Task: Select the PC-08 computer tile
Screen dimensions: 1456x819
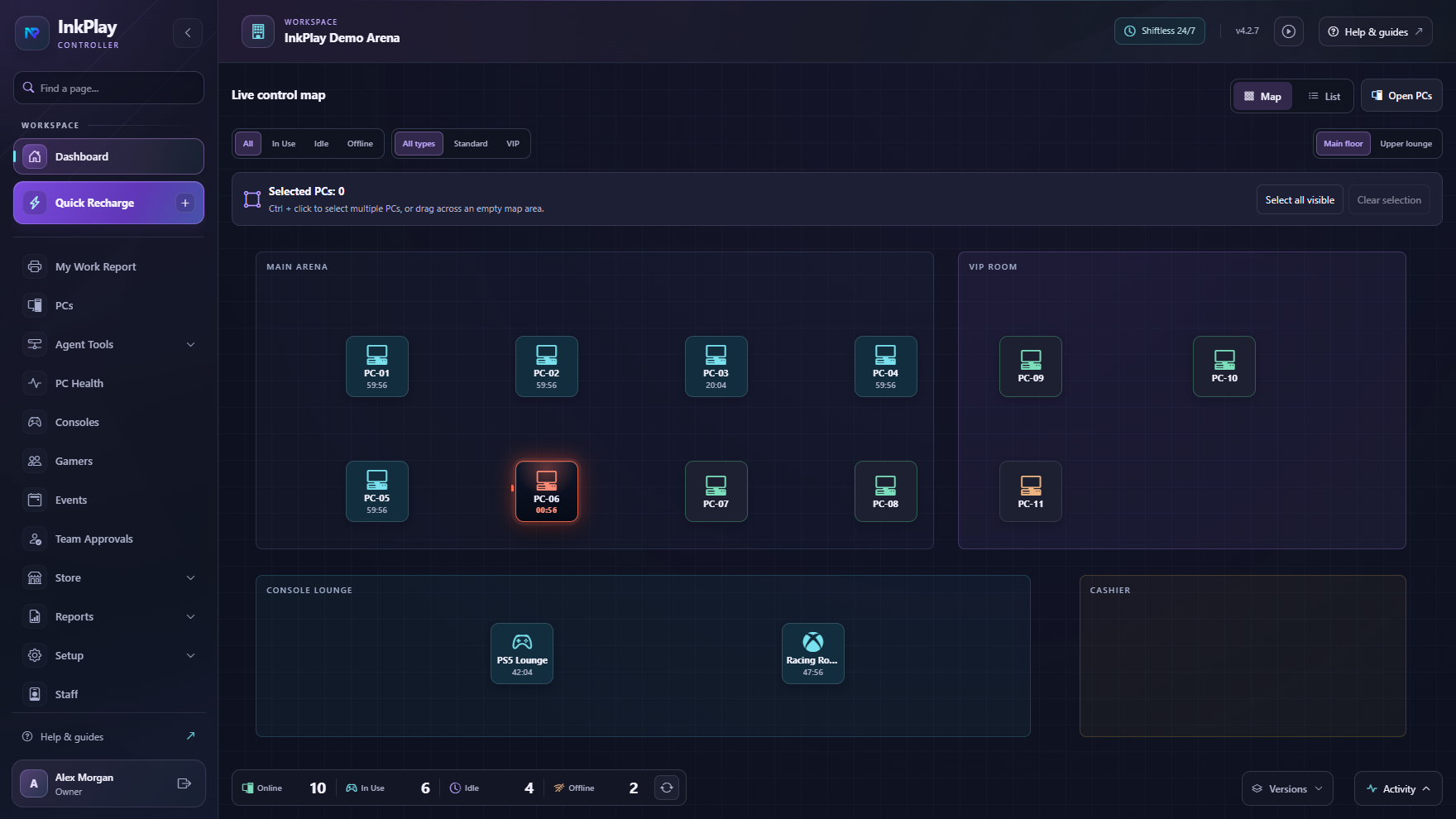Action: pos(886,491)
